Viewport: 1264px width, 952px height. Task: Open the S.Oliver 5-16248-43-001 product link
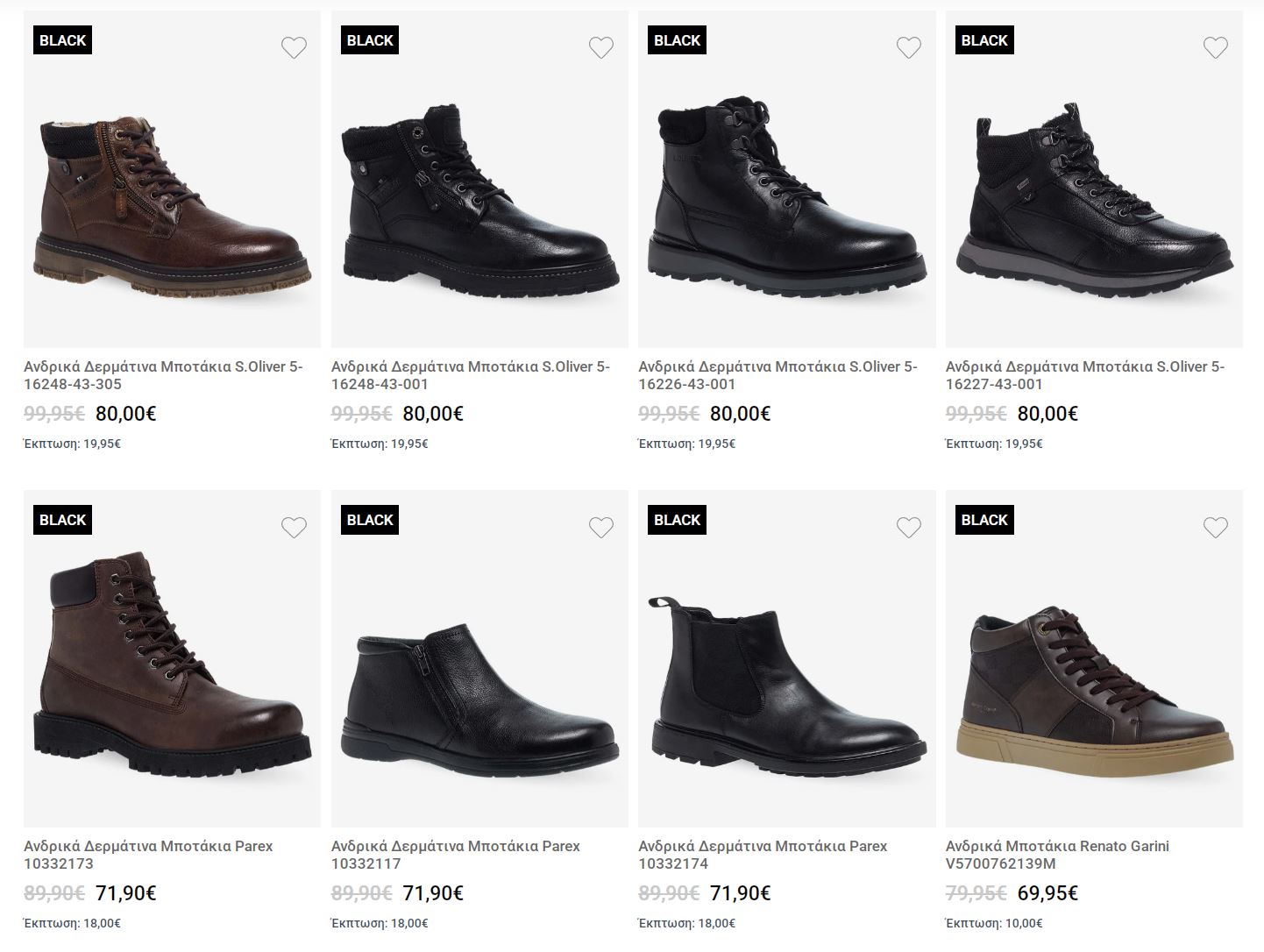point(470,375)
